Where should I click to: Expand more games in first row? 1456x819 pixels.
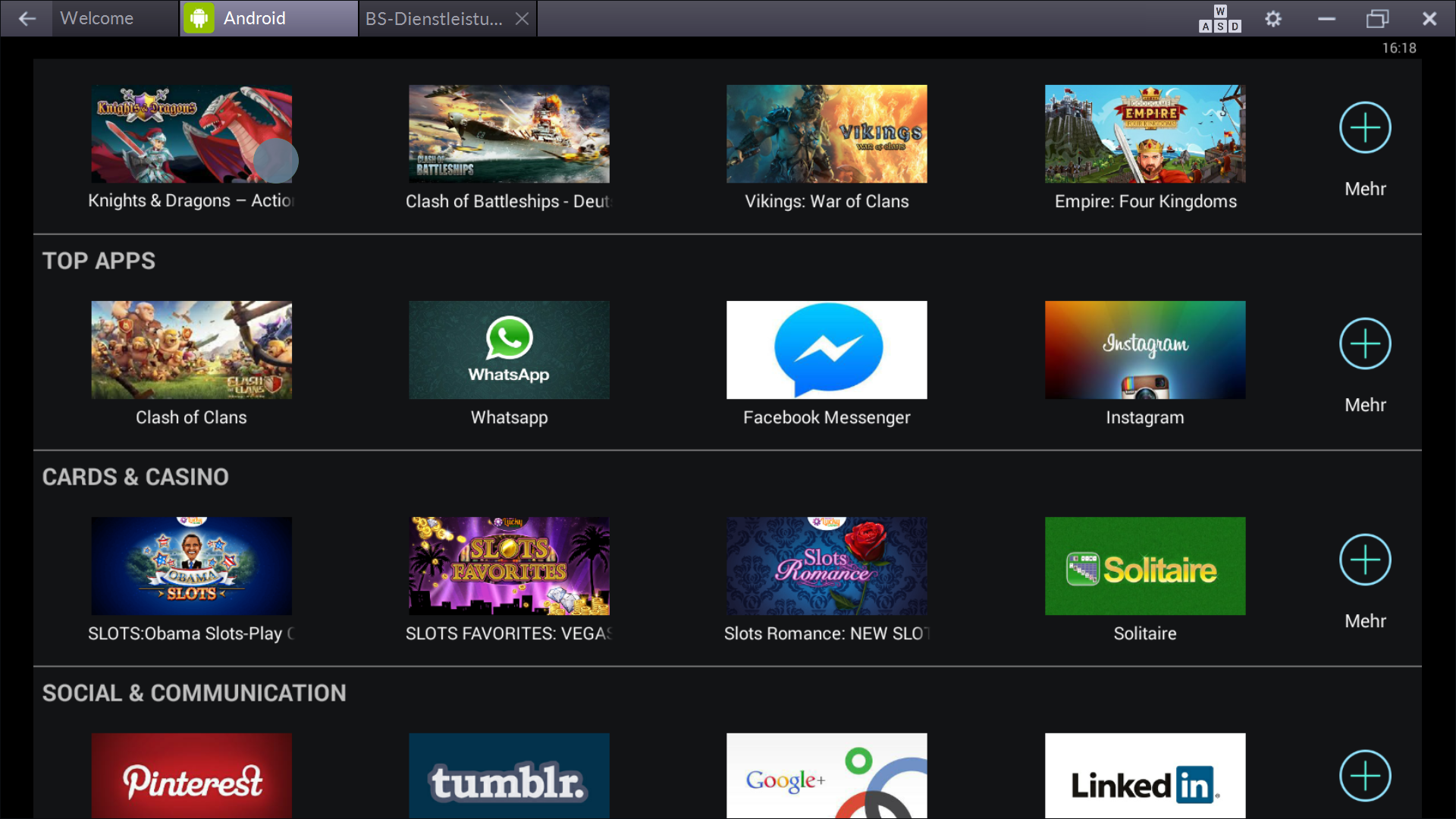tap(1365, 128)
